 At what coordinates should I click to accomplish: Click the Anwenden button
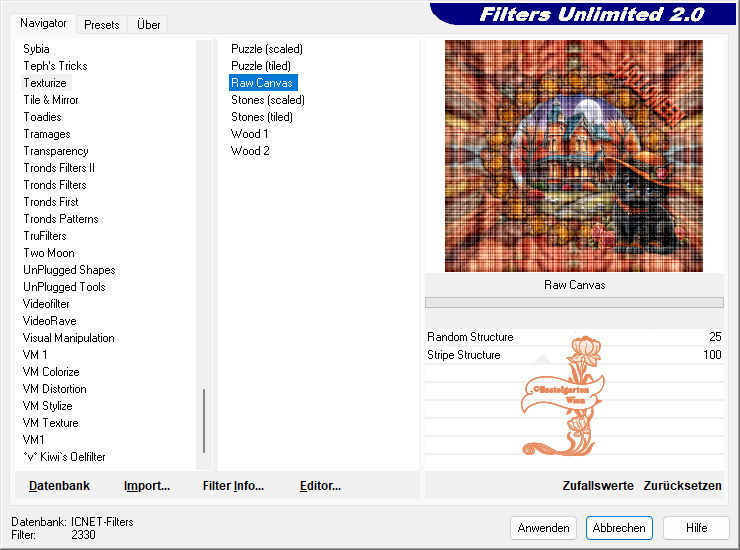[x=544, y=528]
